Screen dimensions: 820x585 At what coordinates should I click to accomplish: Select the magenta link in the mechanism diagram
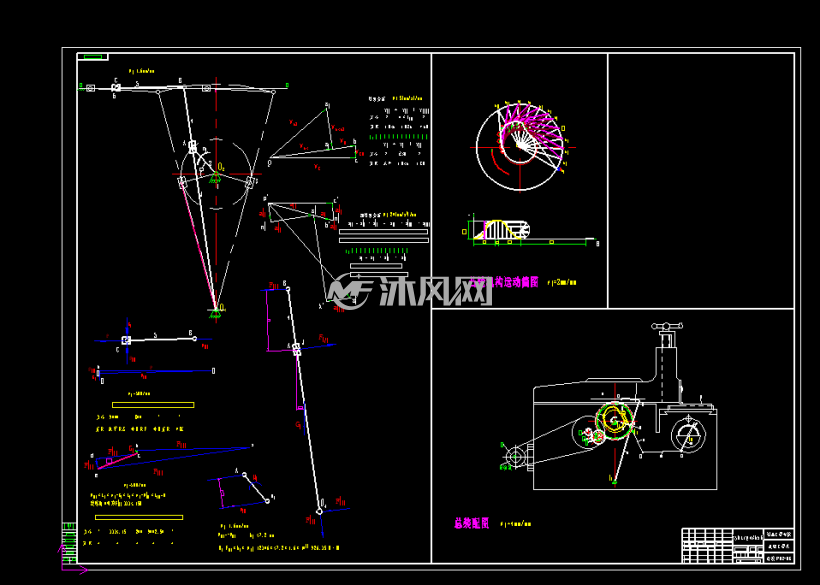click(198, 246)
